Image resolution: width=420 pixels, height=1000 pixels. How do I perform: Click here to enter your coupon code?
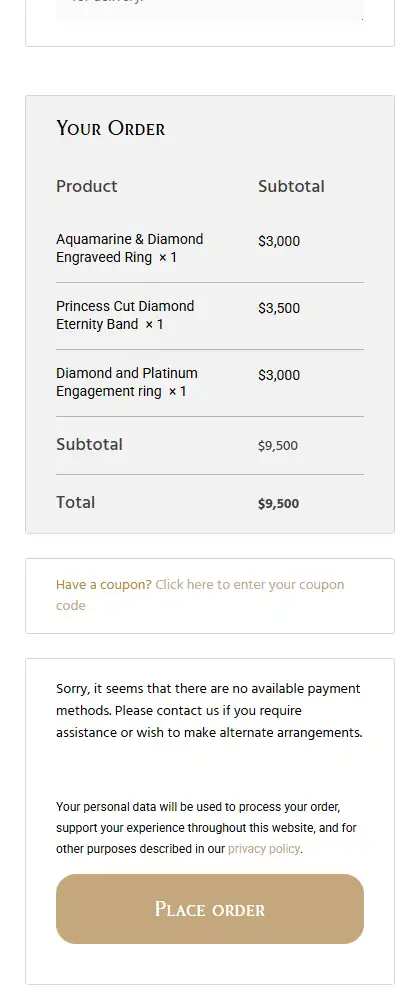coord(200,595)
